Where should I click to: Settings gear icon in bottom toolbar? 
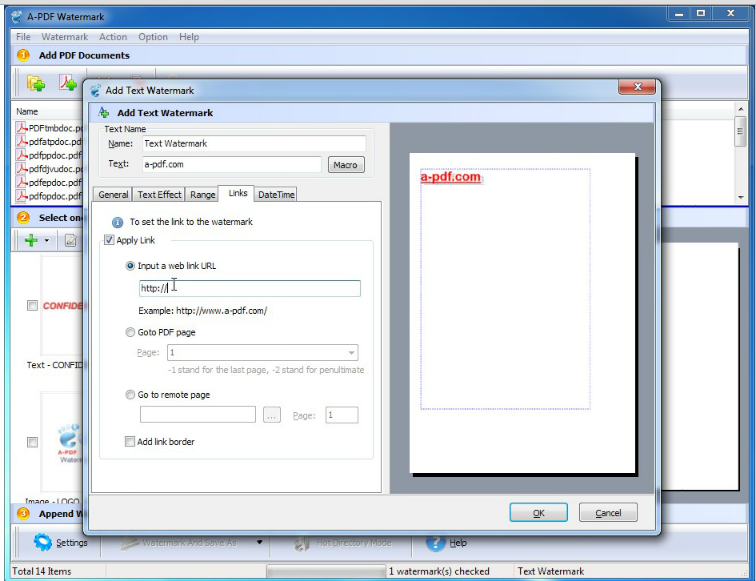click(x=42, y=542)
